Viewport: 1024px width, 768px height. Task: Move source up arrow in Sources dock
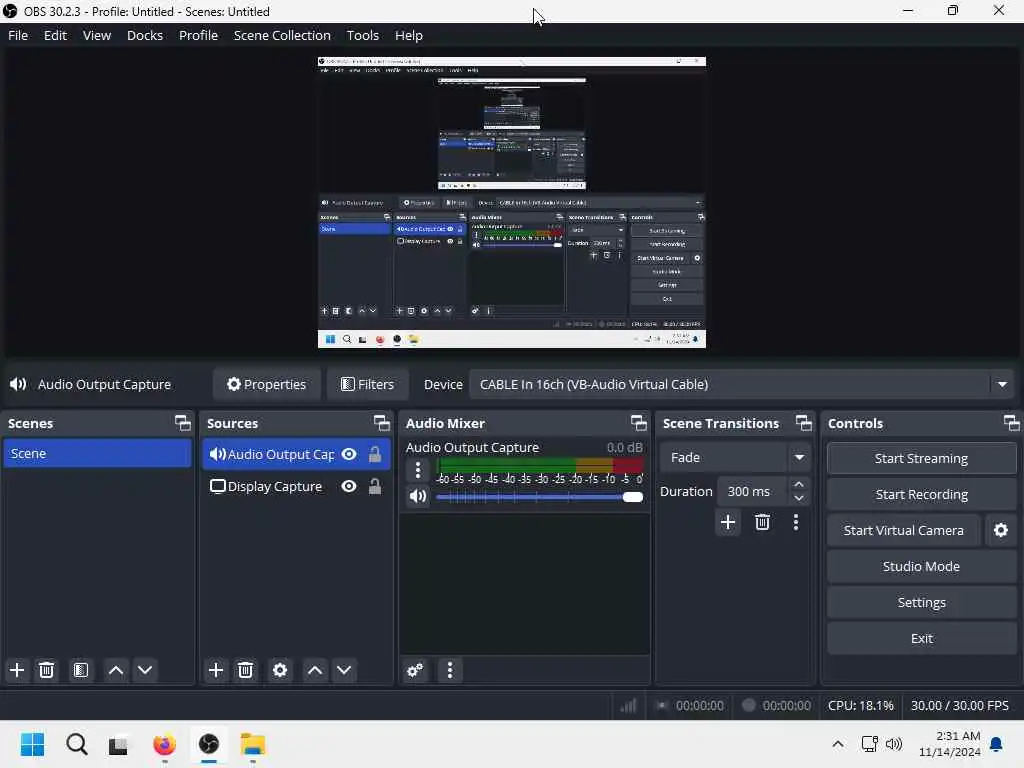coord(315,670)
